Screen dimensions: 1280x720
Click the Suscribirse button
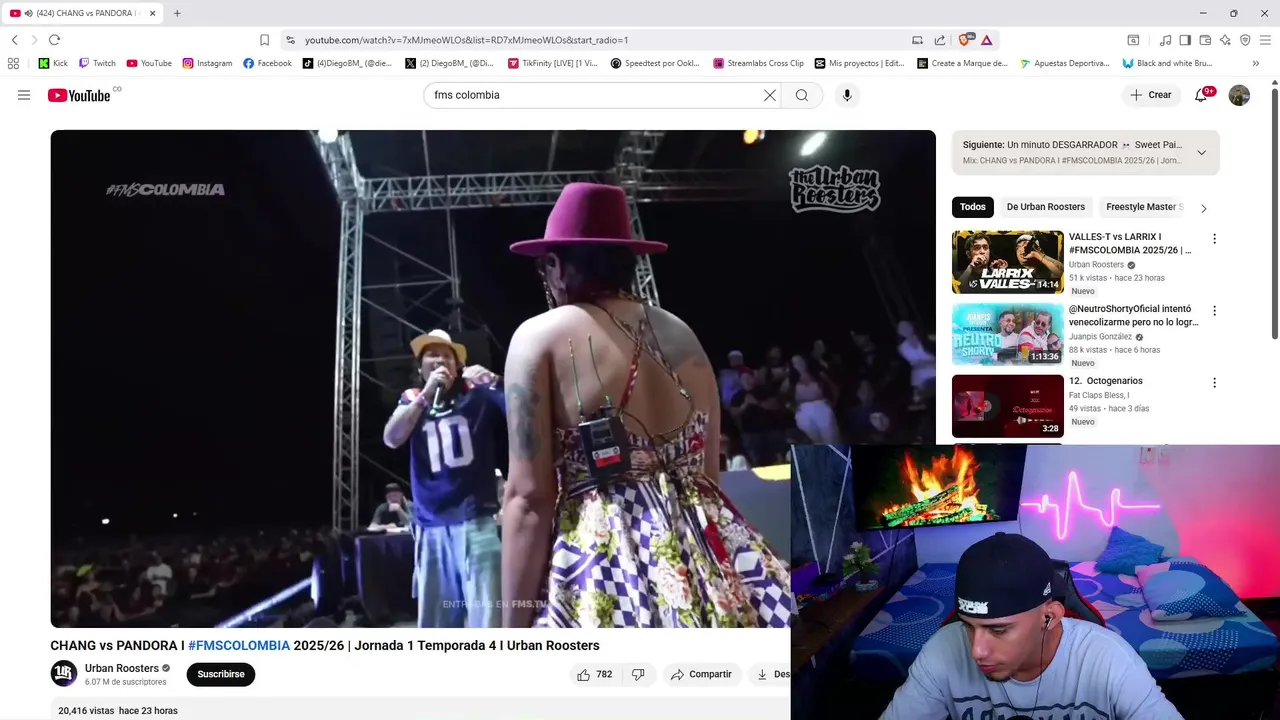(221, 674)
